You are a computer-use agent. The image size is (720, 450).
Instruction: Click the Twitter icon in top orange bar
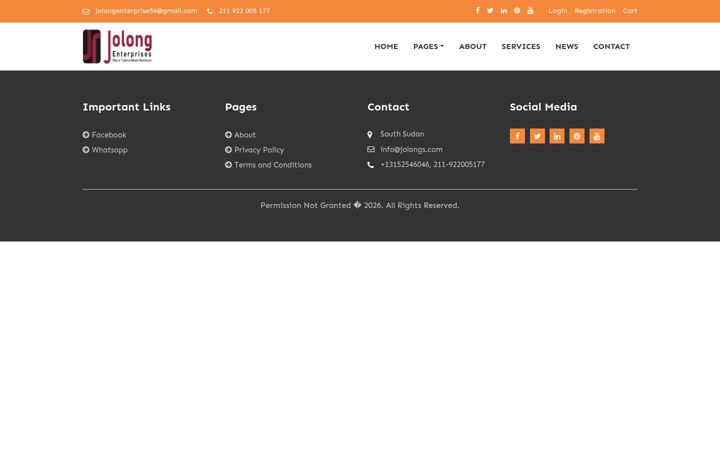490,11
